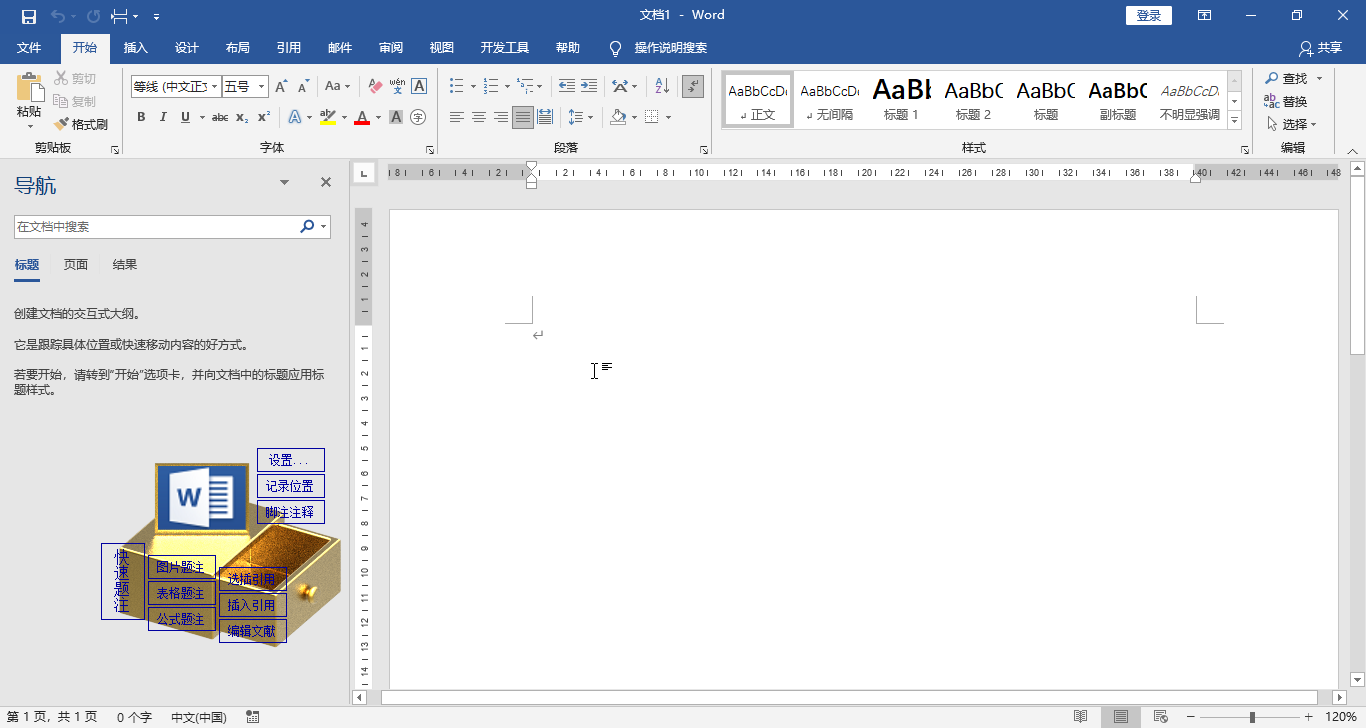This screenshot has width=1366, height=728.
Task: Toggle strikethrough (abc) formatting
Action: [x=220, y=117]
